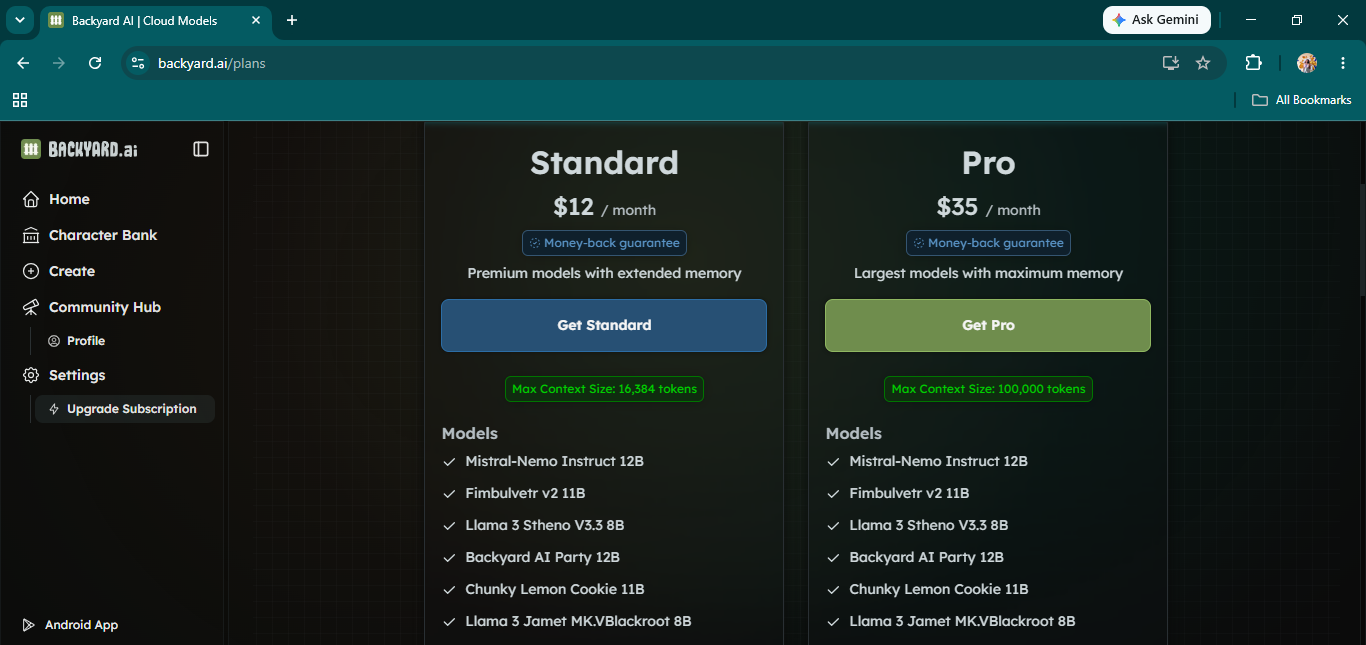This screenshot has width=1366, height=645.
Task: Click Upgrade Subscription in sidebar
Action: coord(125,409)
